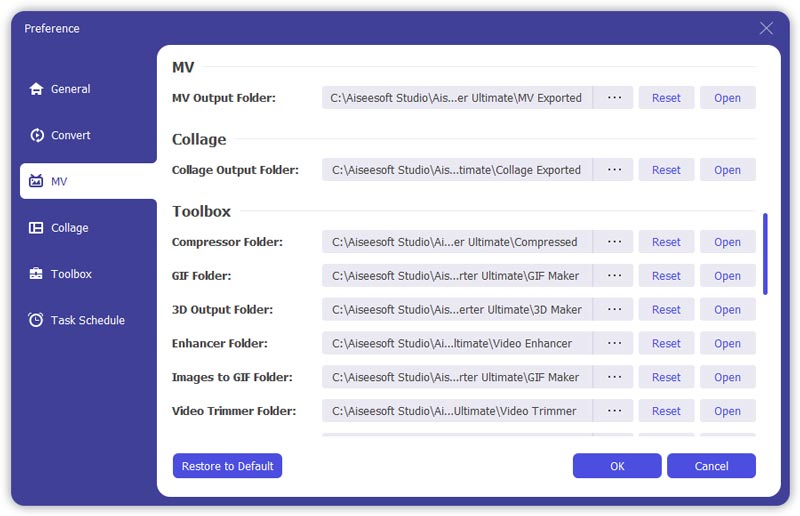Browse for 3D Output Folder with ellipsis button
This screenshot has height=516, width=800.
coord(614,309)
